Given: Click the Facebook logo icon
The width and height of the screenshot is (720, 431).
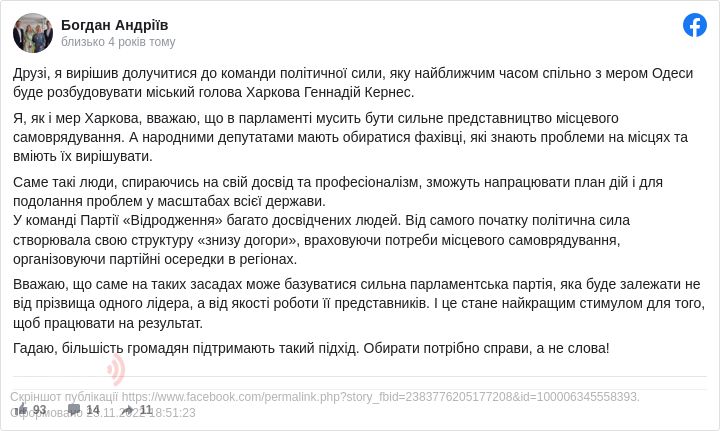Looking at the screenshot, I should point(695,25).
